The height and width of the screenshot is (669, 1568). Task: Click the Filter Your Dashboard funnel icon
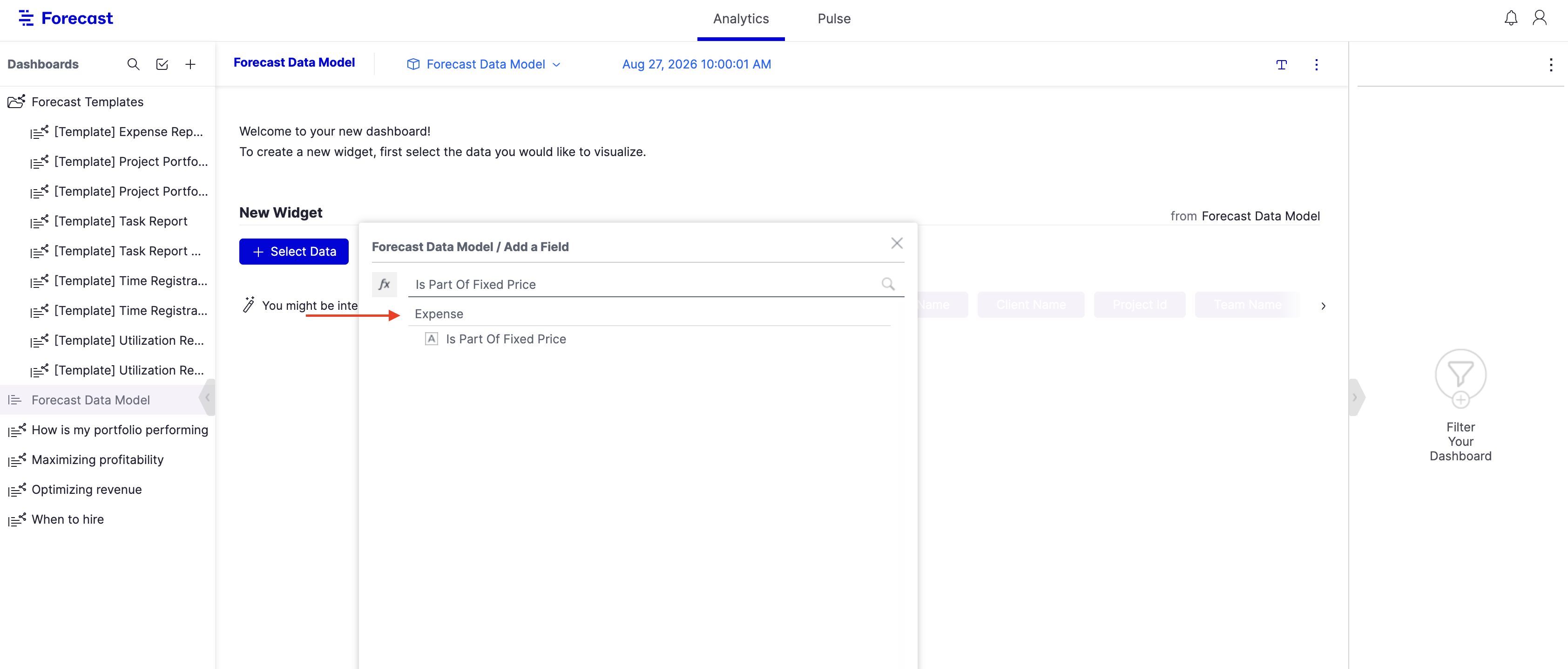1460,378
